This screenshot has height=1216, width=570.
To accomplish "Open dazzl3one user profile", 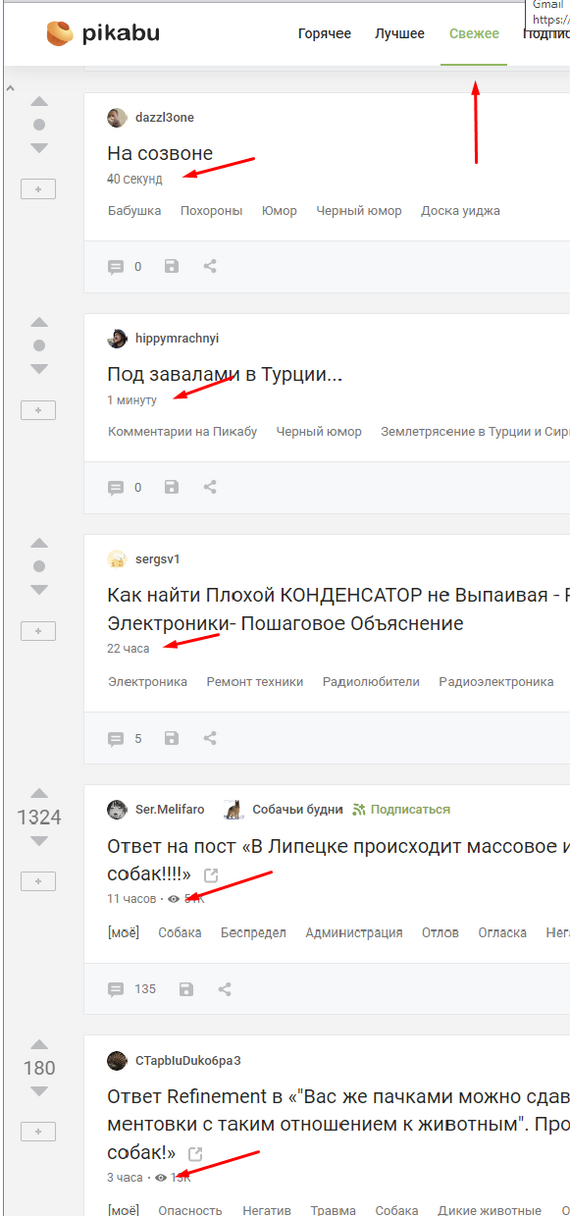I will click(x=165, y=118).
